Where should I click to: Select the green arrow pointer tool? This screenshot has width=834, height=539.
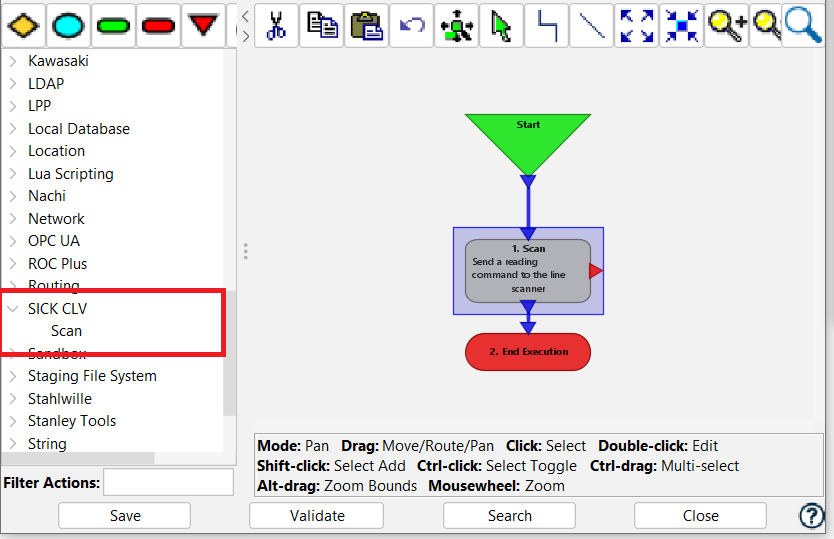pyautogui.click(x=501, y=26)
